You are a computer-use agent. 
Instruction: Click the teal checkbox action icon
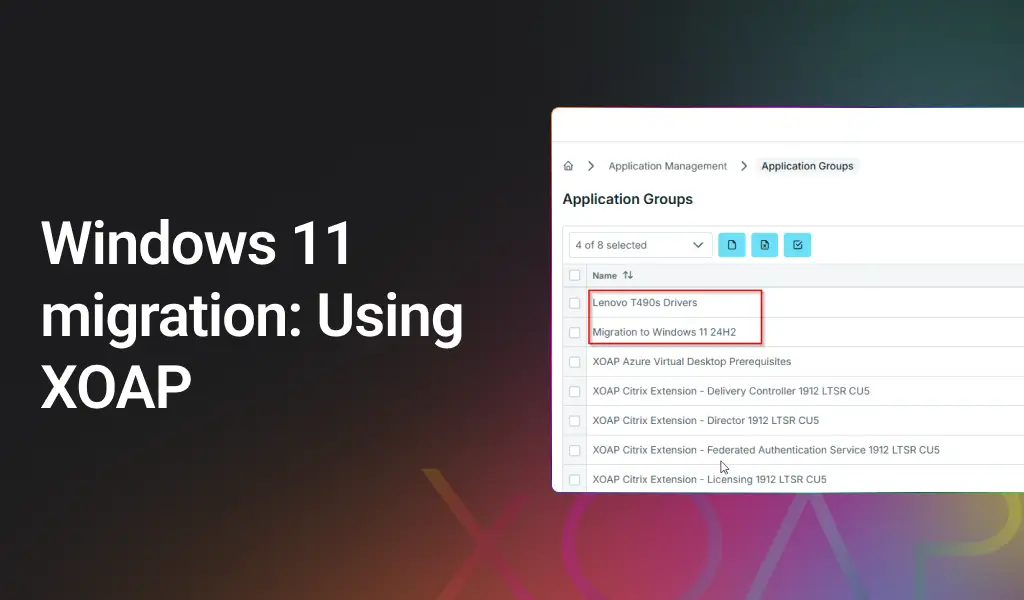click(797, 244)
